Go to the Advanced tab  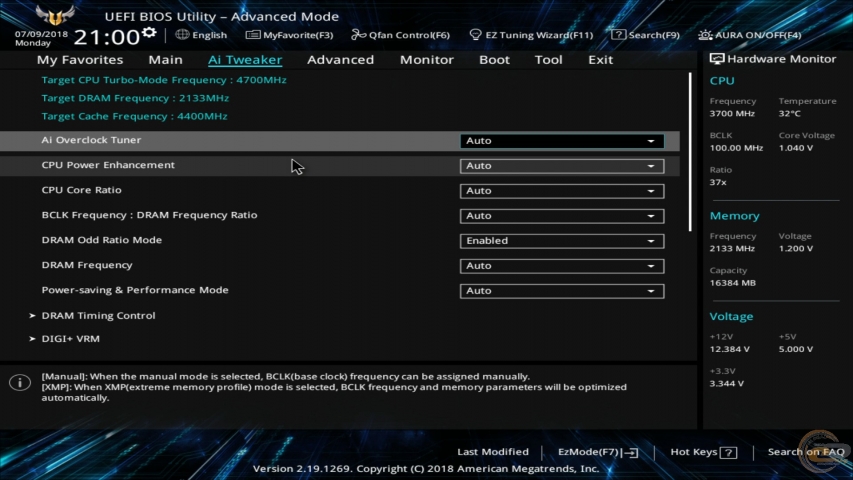[341, 60]
